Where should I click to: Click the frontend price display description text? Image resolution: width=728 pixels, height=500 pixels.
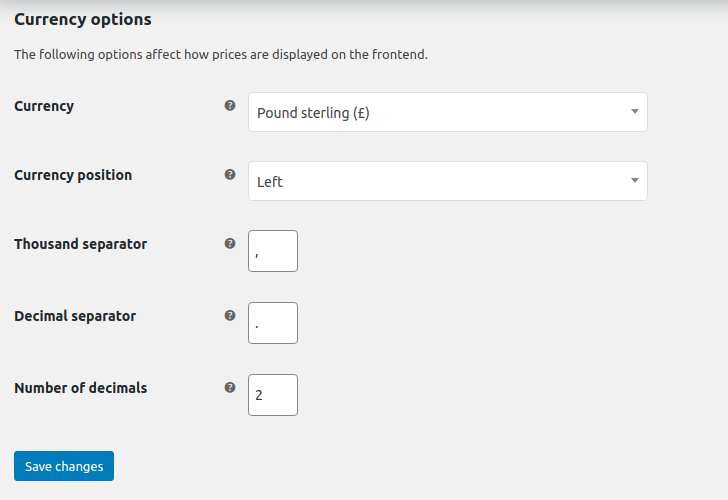pos(221,55)
